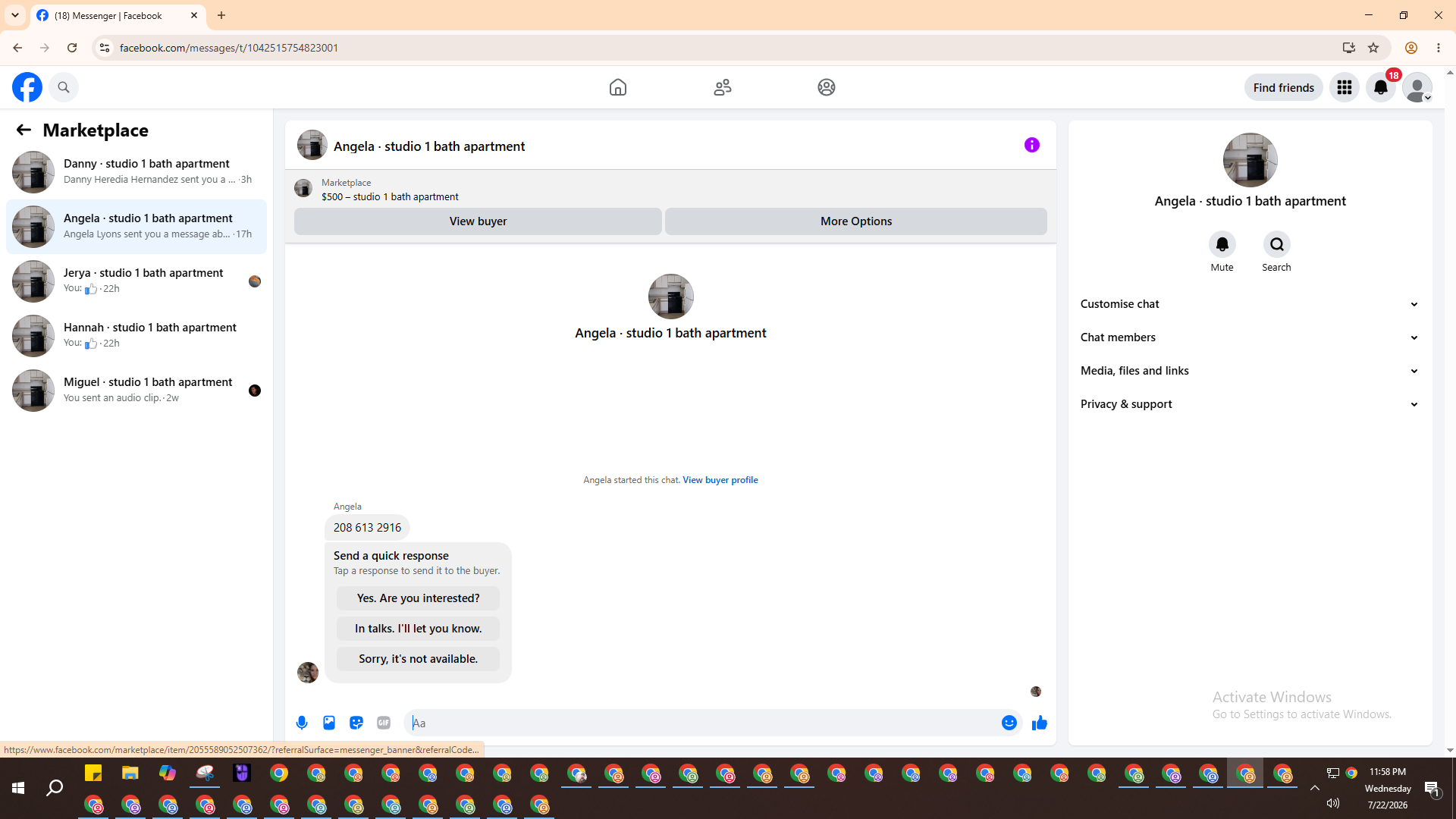Send a thumbs-up like
The height and width of the screenshot is (819, 1456).
click(1040, 723)
